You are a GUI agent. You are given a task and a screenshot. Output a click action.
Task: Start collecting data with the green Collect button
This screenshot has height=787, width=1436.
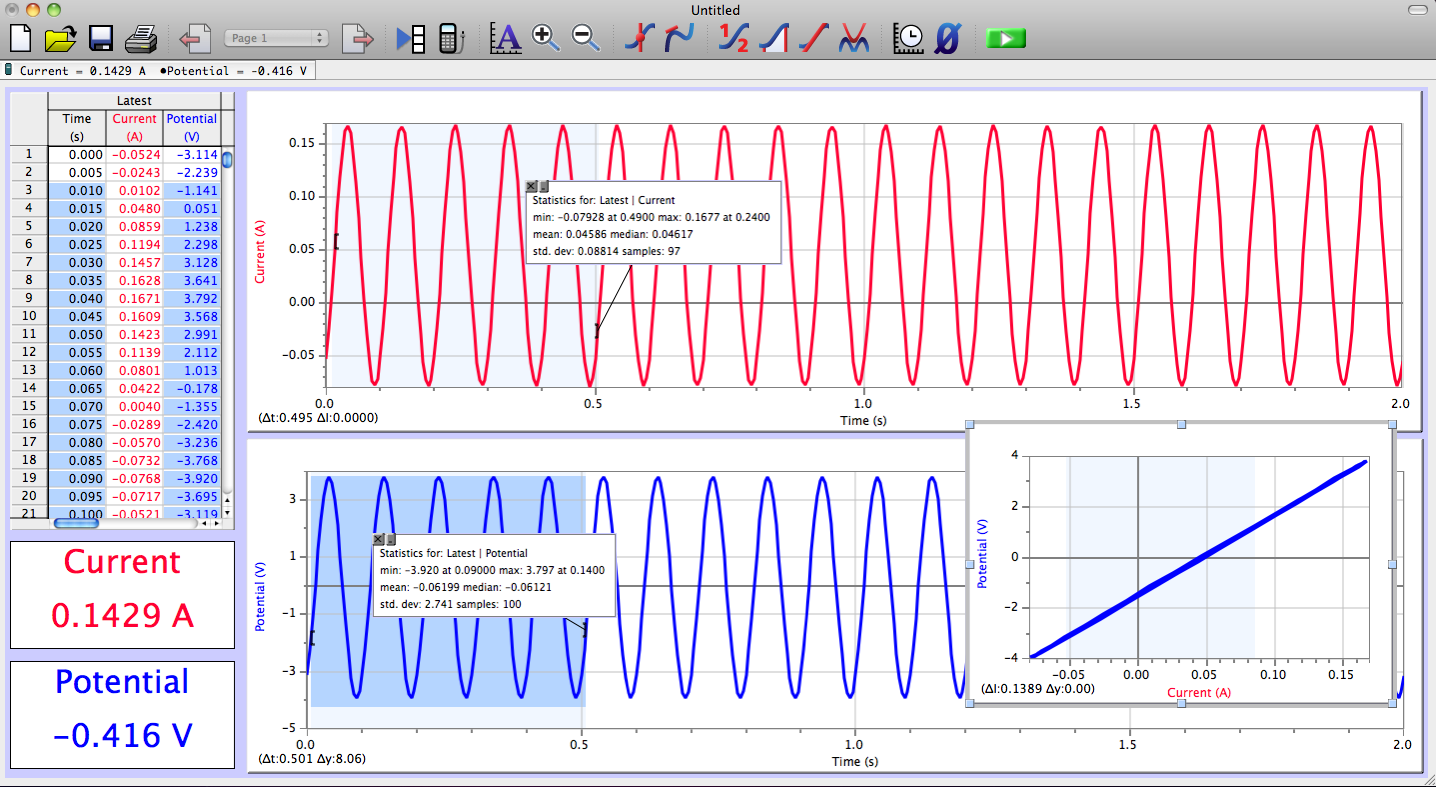[1005, 38]
